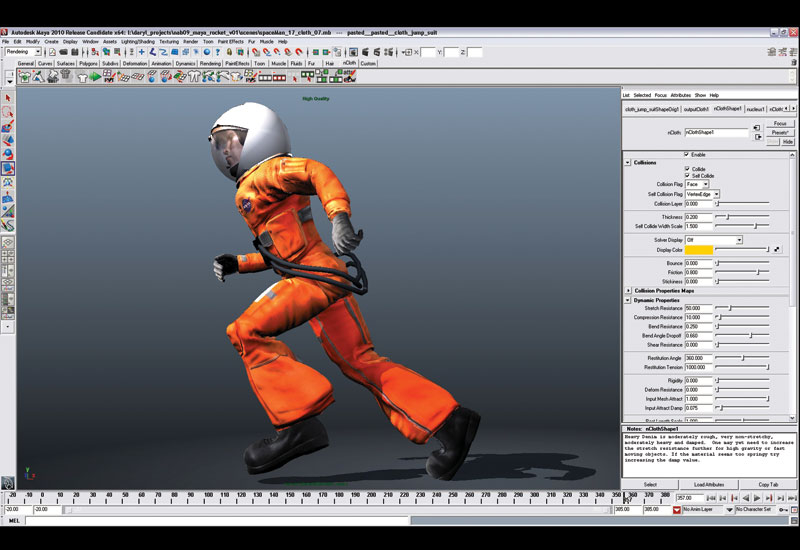Adjust the Thickness slider
Viewport: 800px width, 550px height.
[x=728, y=217]
